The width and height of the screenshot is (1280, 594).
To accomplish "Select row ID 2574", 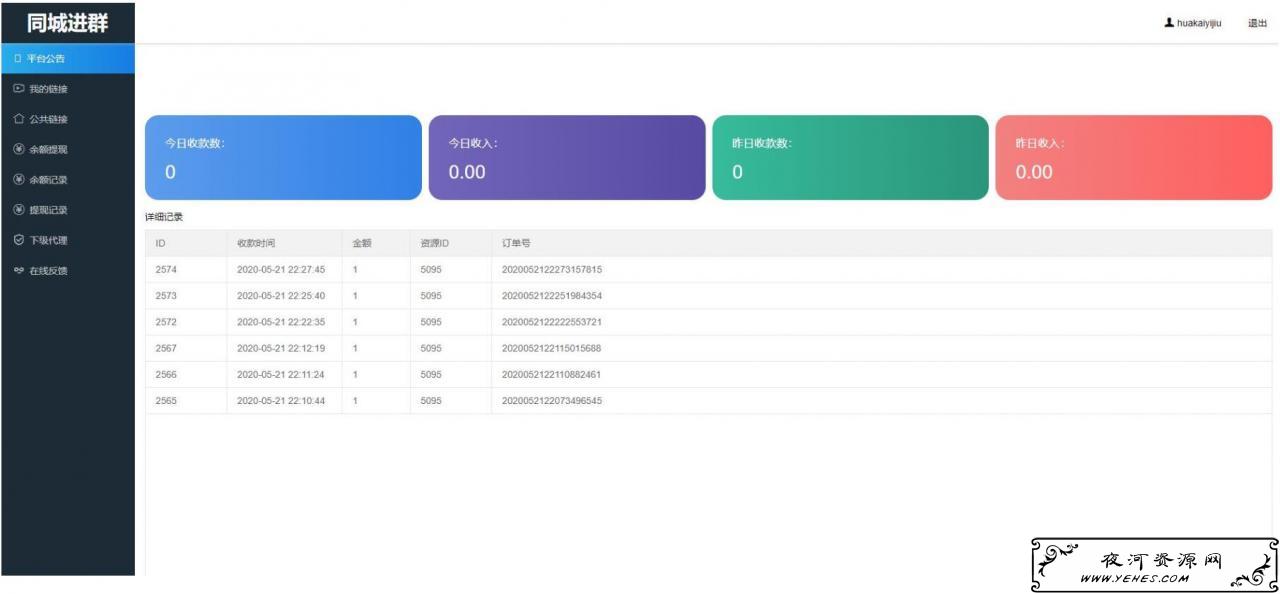I will [708, 270].
